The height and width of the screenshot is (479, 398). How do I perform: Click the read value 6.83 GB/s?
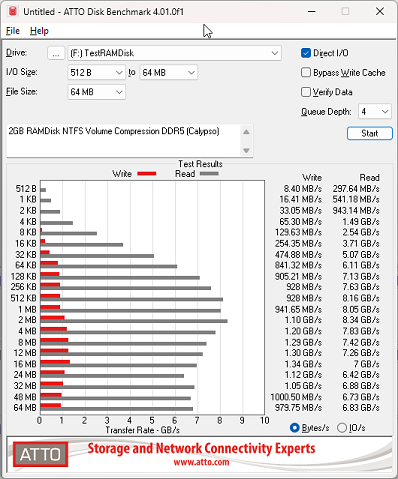click(361, 407)
